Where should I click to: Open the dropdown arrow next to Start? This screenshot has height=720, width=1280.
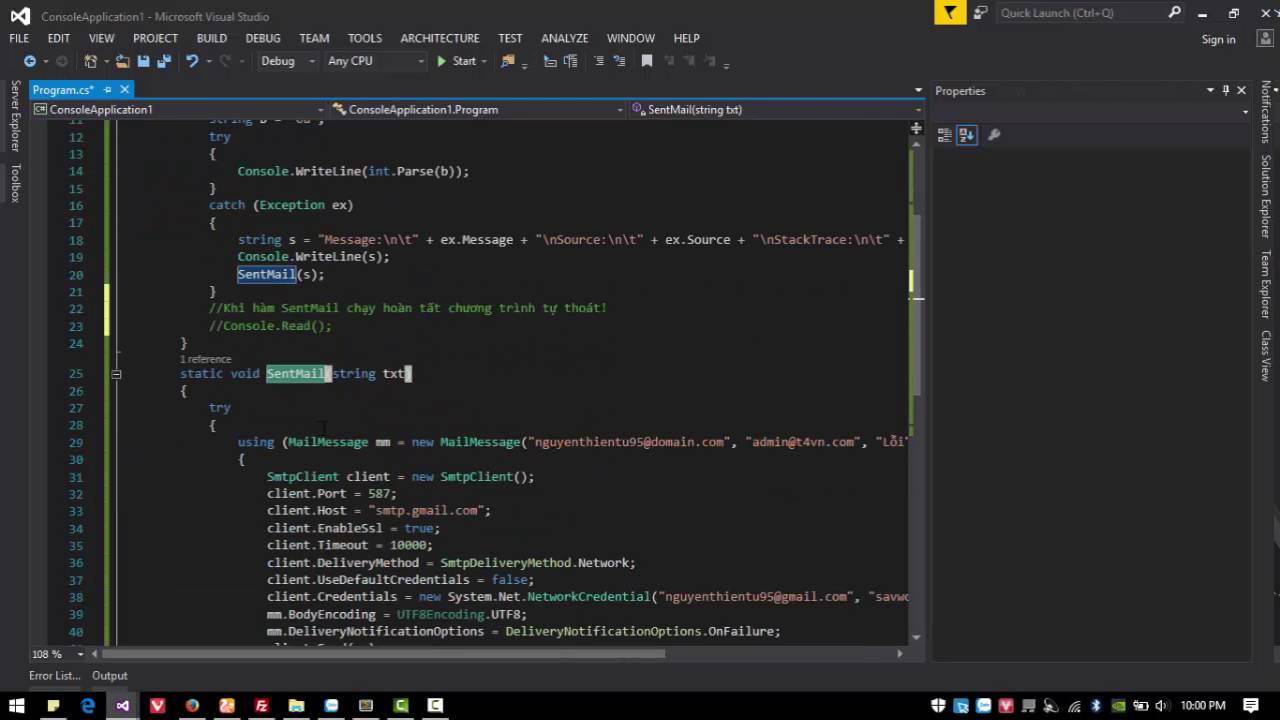tap(484, 61)
